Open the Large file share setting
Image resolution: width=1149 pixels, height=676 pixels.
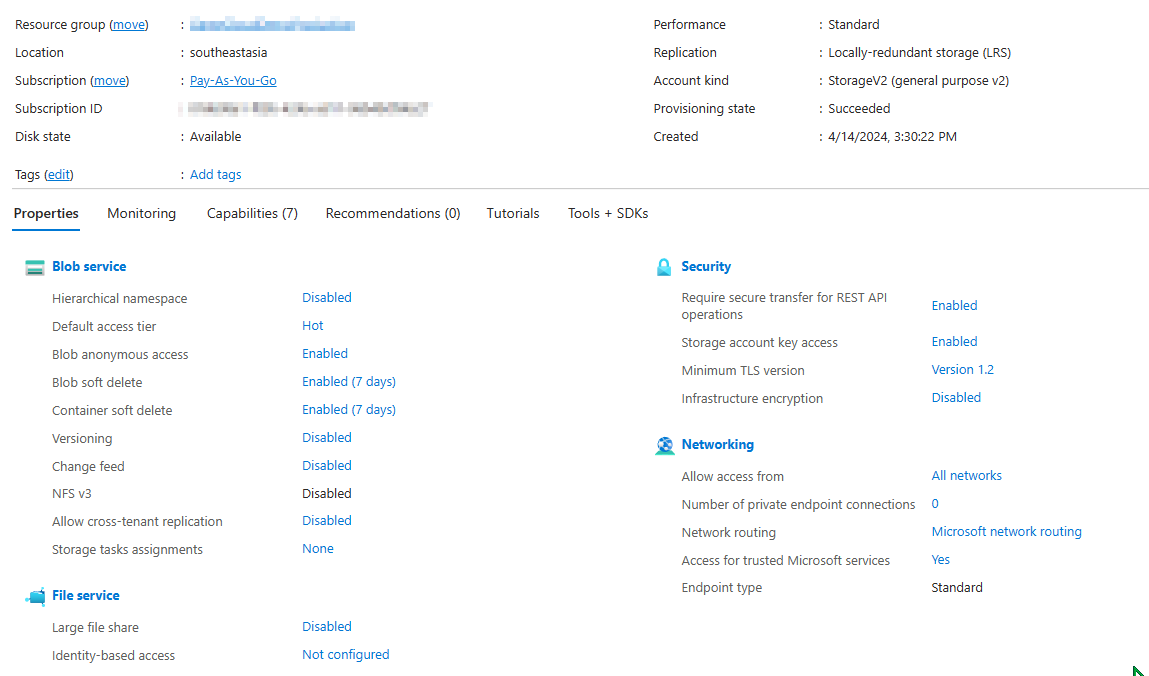[327, 626]
